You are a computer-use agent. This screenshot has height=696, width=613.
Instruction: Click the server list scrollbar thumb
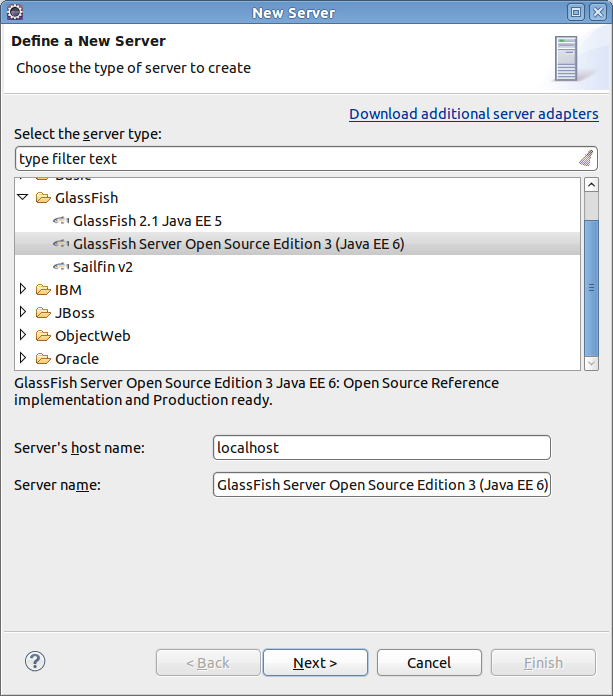coord(591,288)
